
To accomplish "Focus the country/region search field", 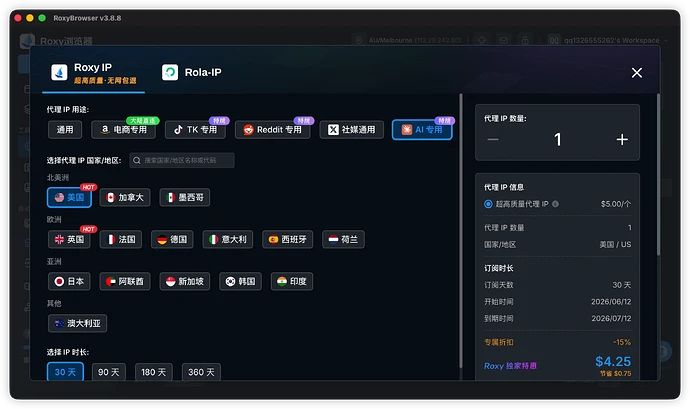I will pos(182,160).
